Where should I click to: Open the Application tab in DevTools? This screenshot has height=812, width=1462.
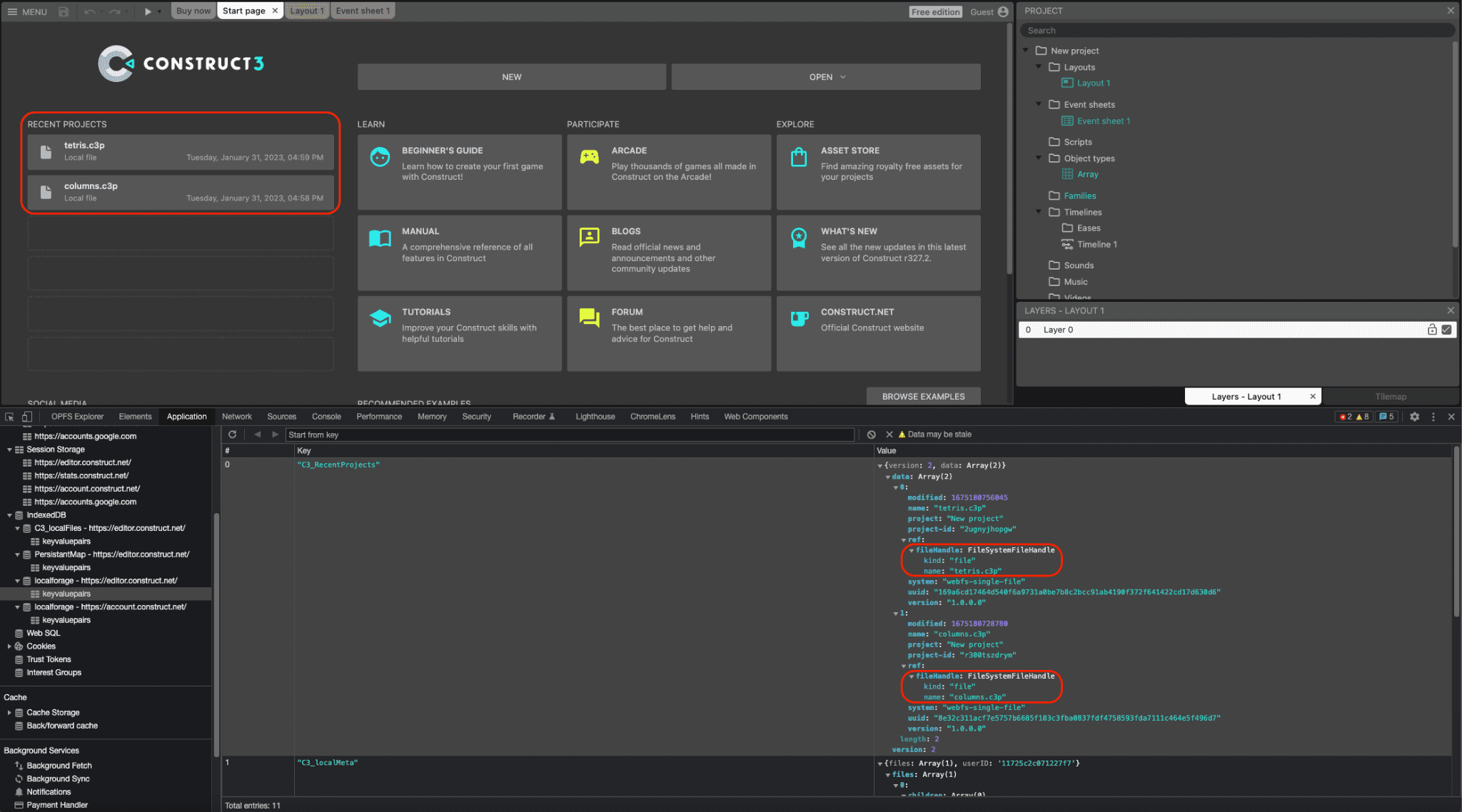pos(186,416)
